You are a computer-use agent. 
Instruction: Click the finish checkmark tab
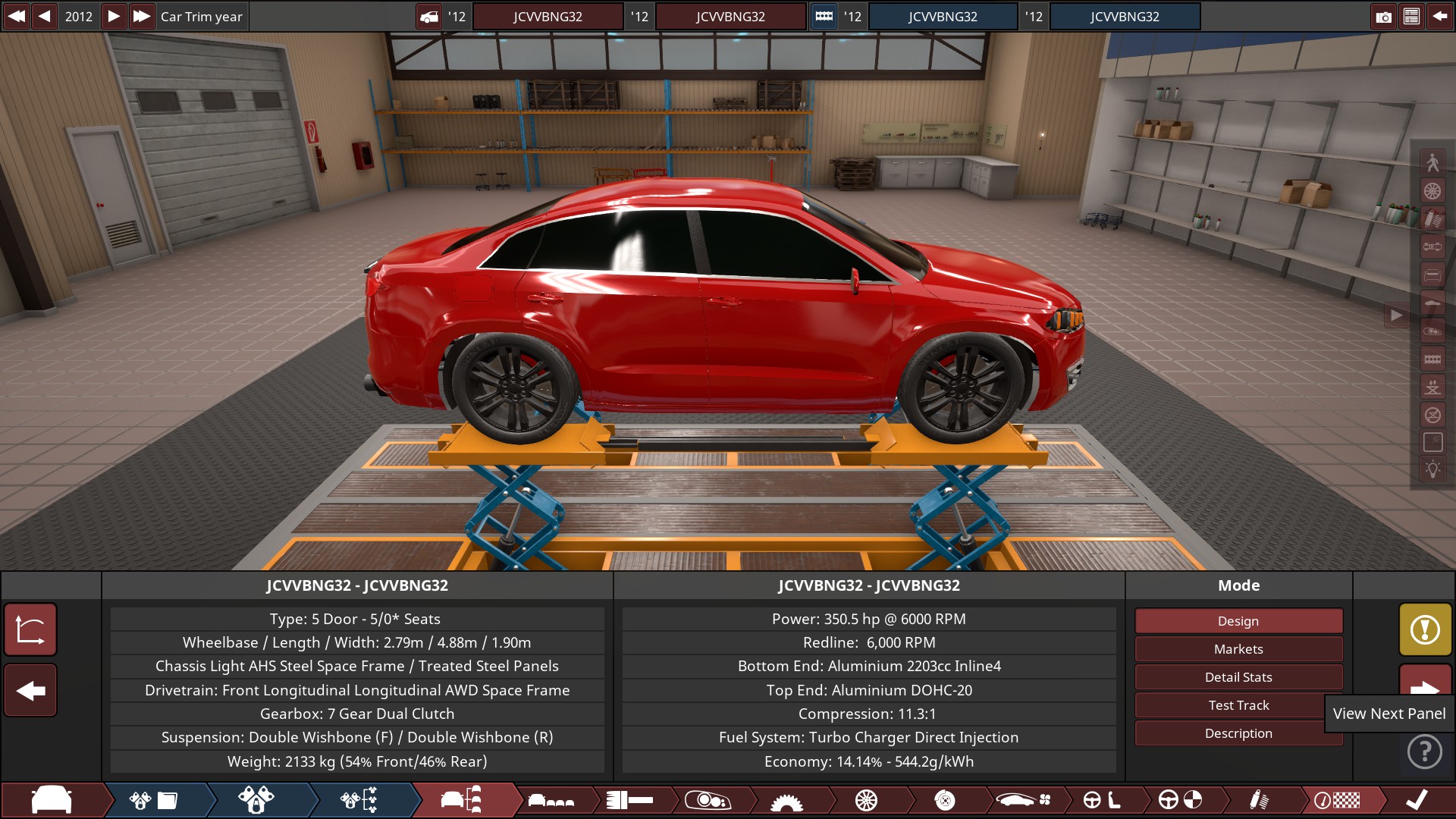tap(1417, 800)
